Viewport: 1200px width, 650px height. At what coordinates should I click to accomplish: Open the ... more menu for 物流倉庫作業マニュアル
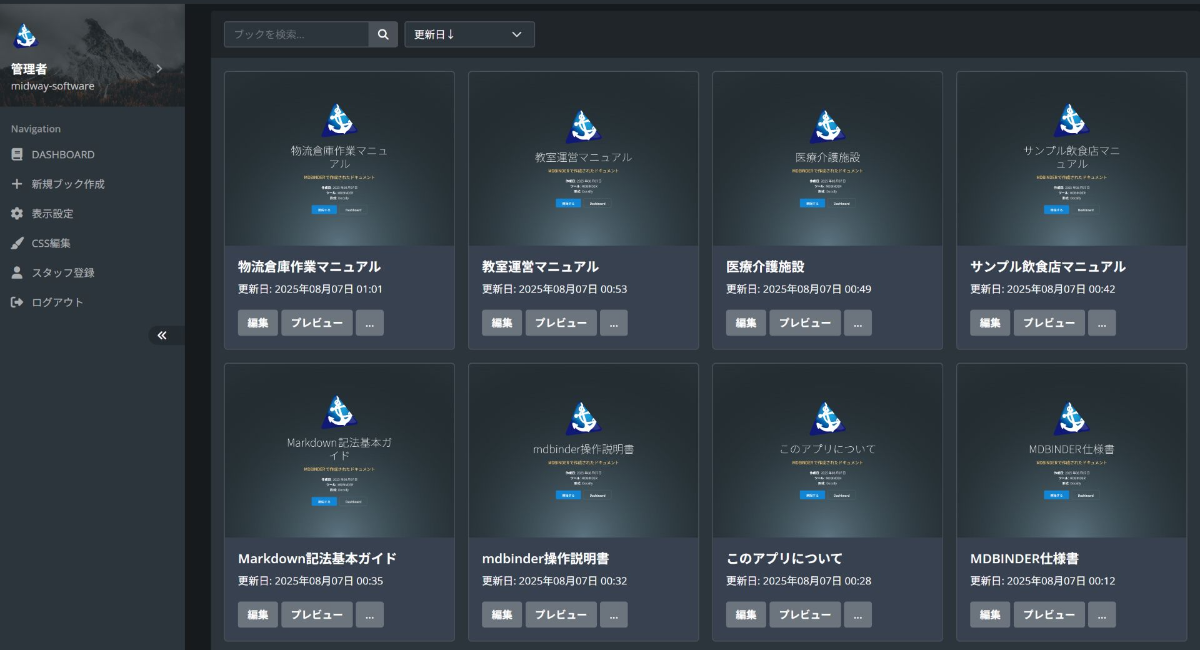pos(369,323)
